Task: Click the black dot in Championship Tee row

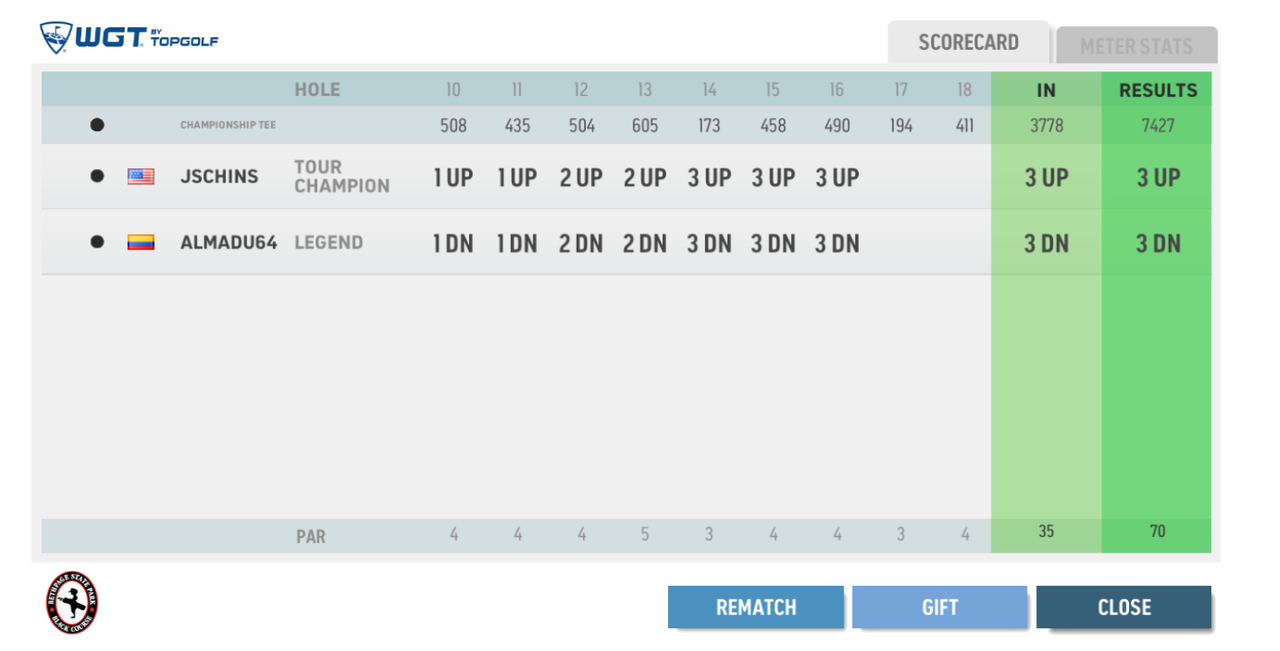Action: coord(97,125)
